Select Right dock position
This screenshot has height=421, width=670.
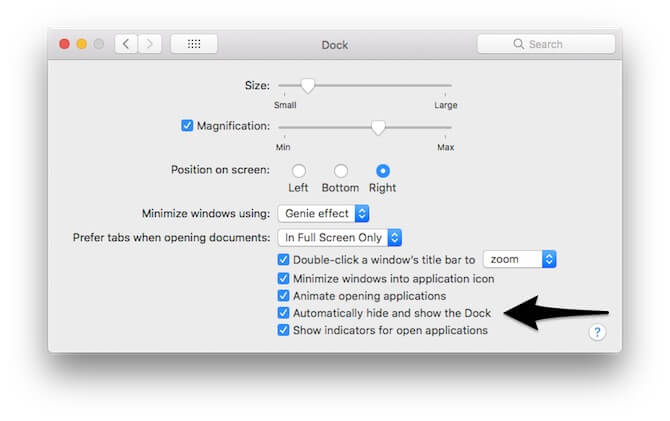click(383, 171)
